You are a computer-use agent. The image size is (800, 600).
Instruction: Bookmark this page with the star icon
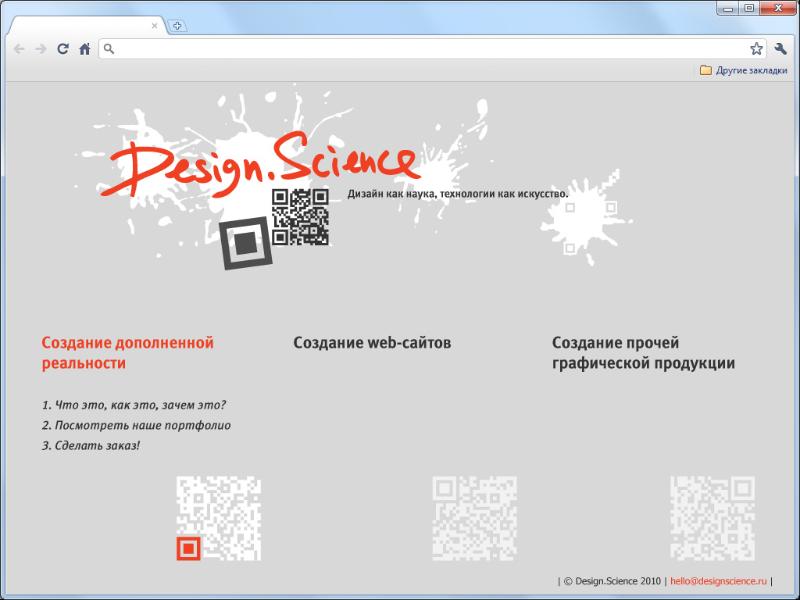pyautogui.click(x=756, y=49)
